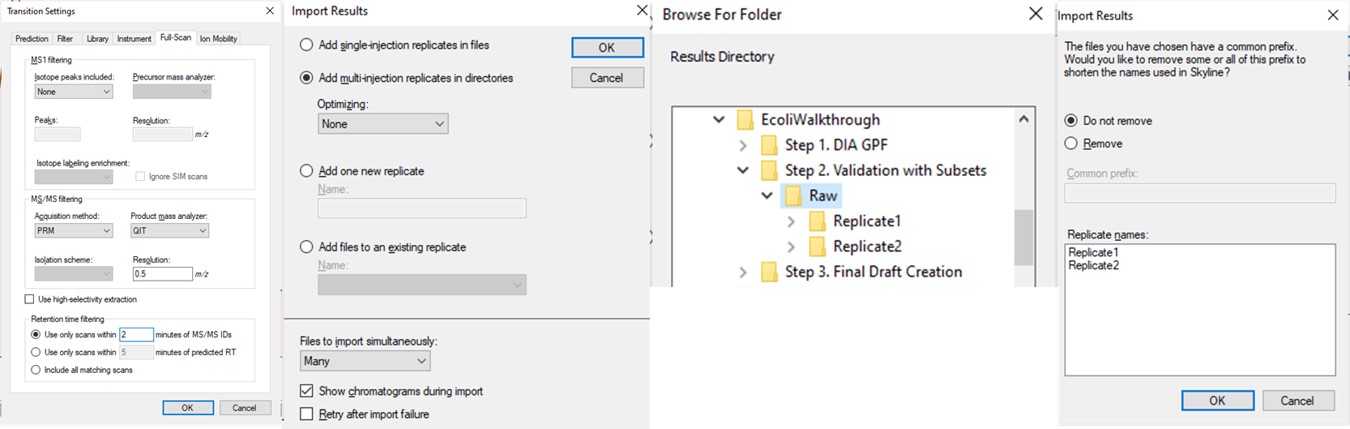Toggle Show chromatograms during import
Image resolution: width=1350 pixels, height=429 pixels.
(x=308, y=391)
